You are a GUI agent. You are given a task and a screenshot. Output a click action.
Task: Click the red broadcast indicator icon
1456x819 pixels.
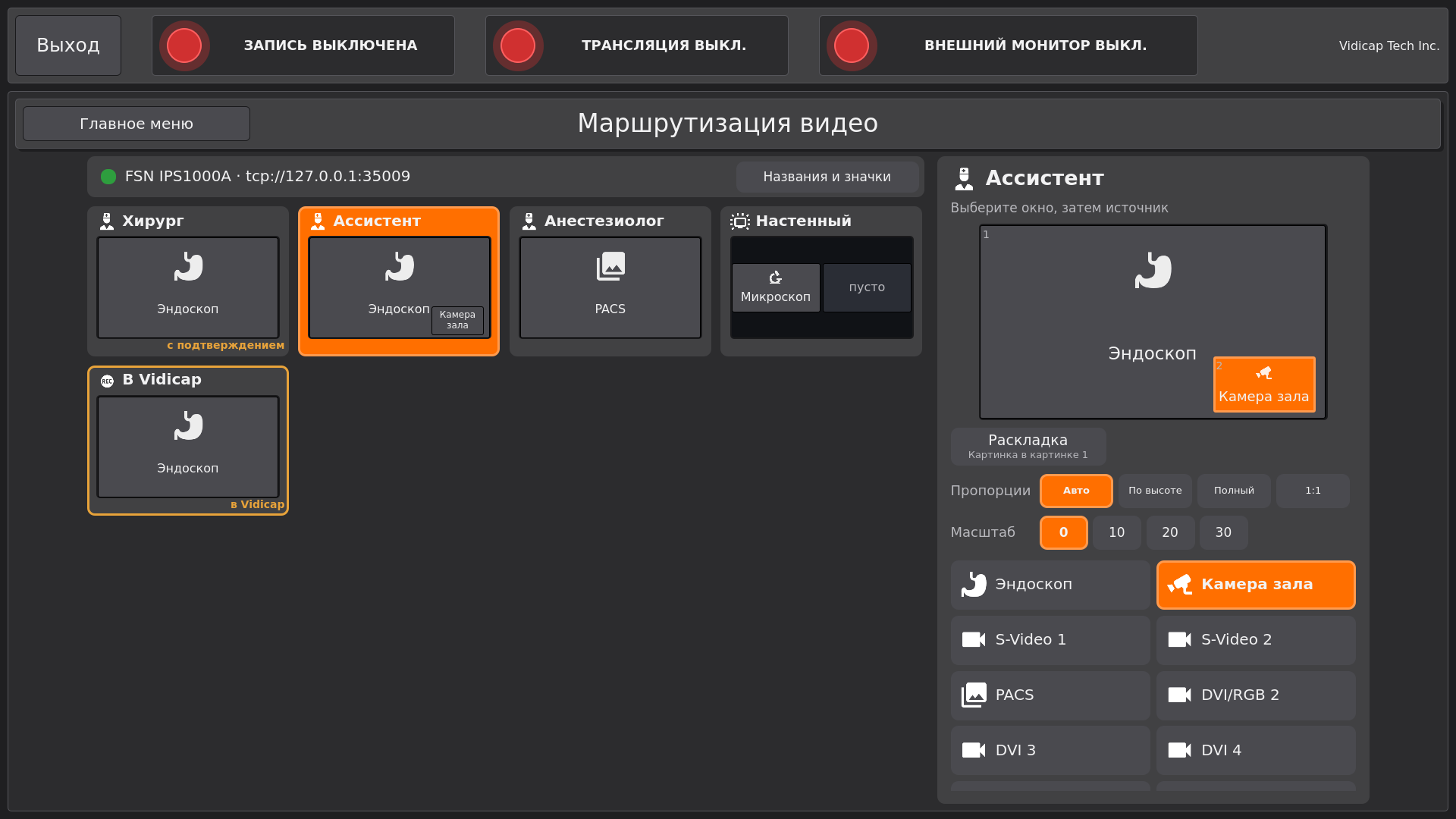tap(518, 45)
